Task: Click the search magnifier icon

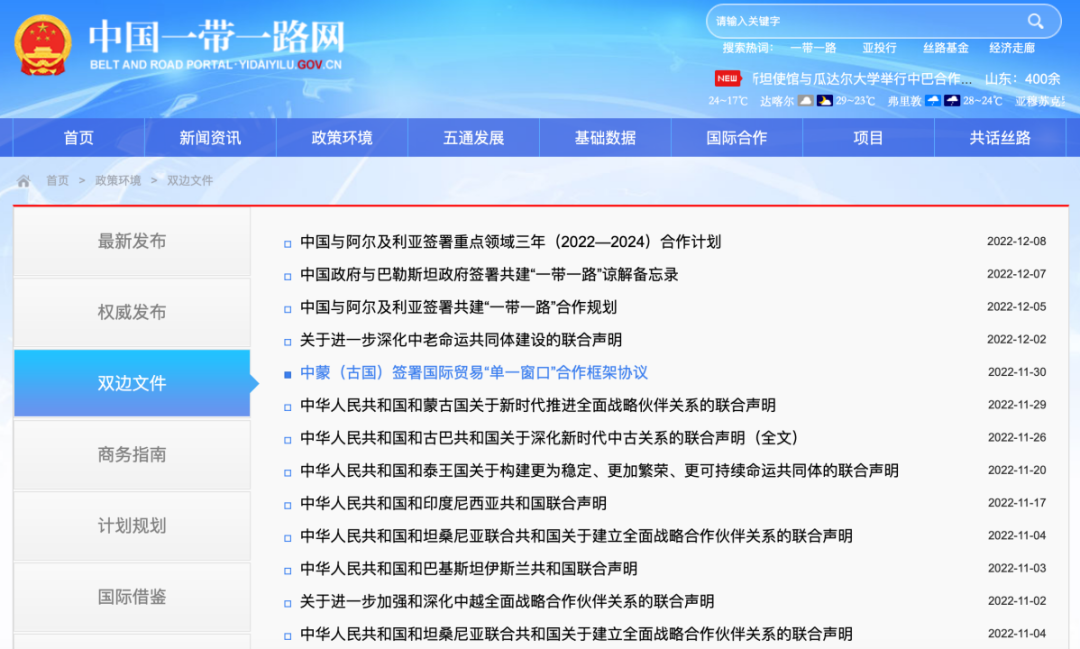Action: tap(1035, 21)
